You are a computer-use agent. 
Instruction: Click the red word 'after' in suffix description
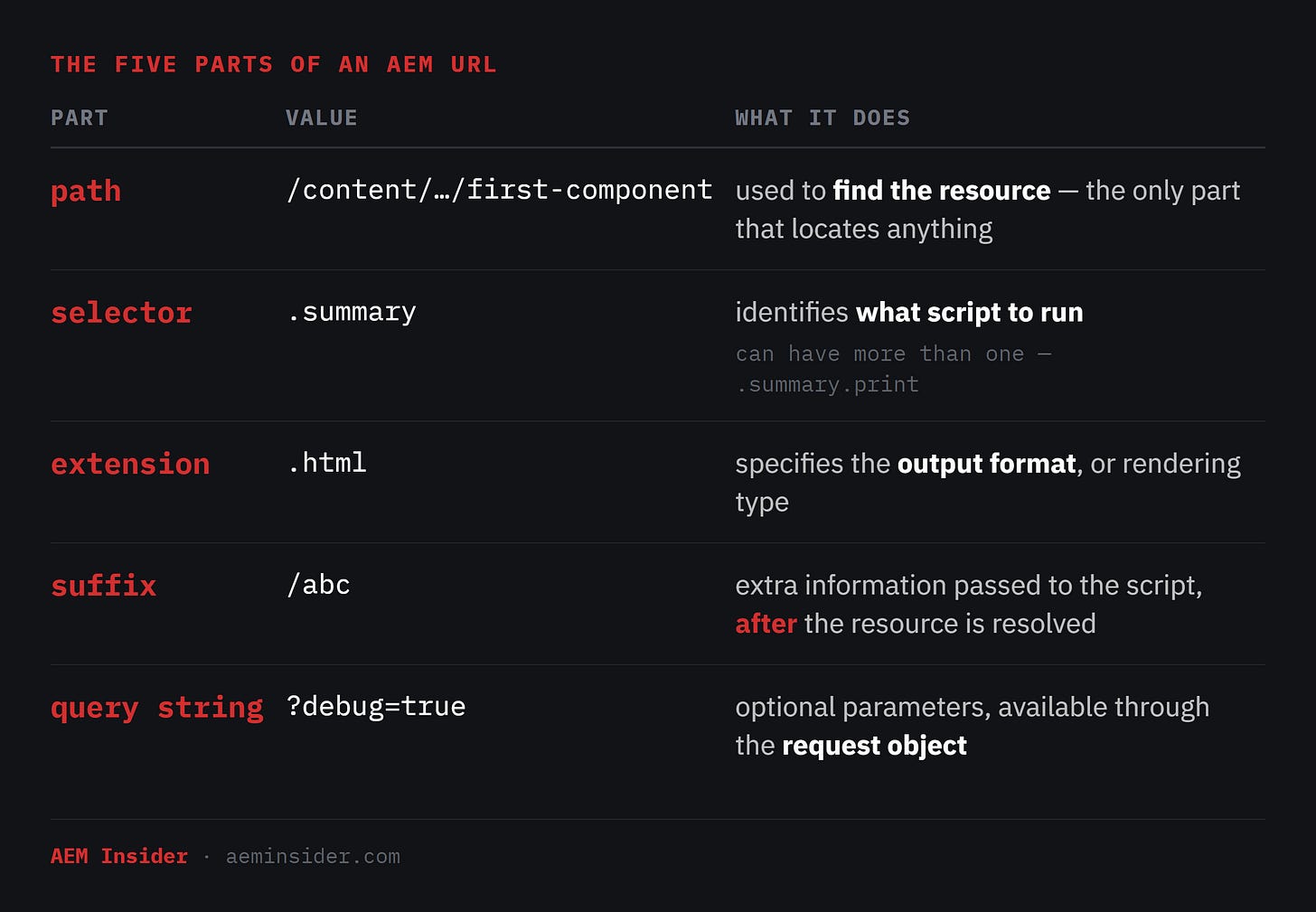click(766, 624)
